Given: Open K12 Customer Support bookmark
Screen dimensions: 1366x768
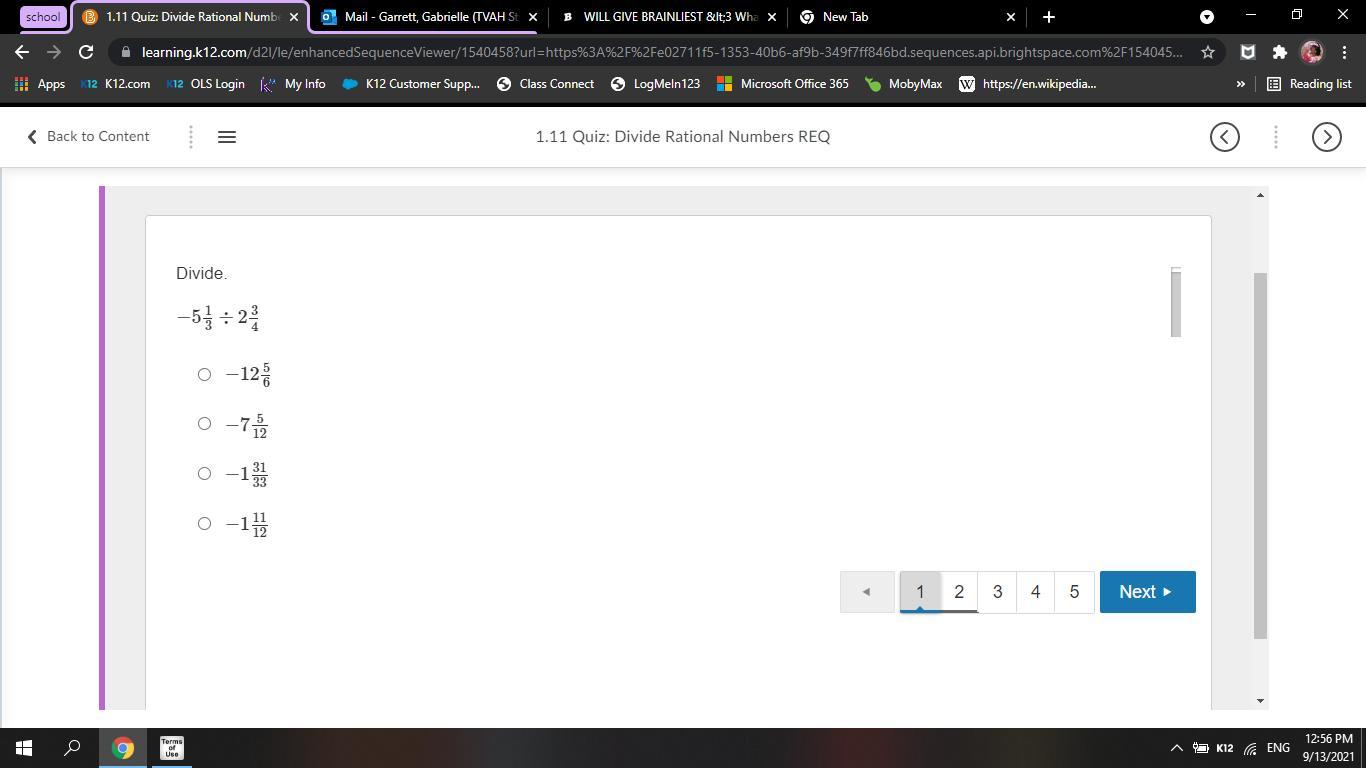Looking at the screenshot, I should [411, 84].
